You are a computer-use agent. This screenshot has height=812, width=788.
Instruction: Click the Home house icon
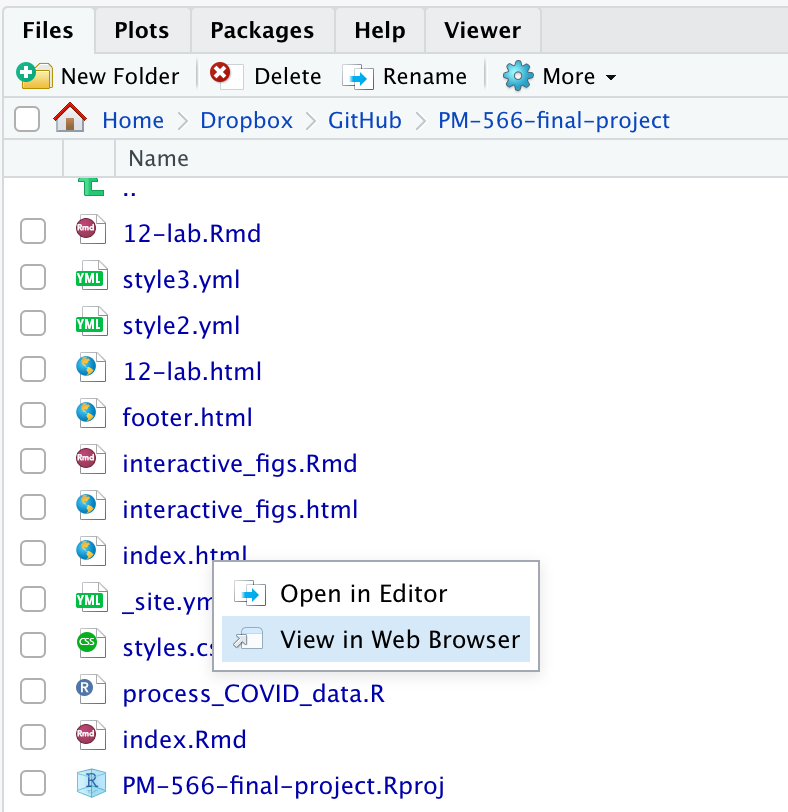(x=70, y=118)
